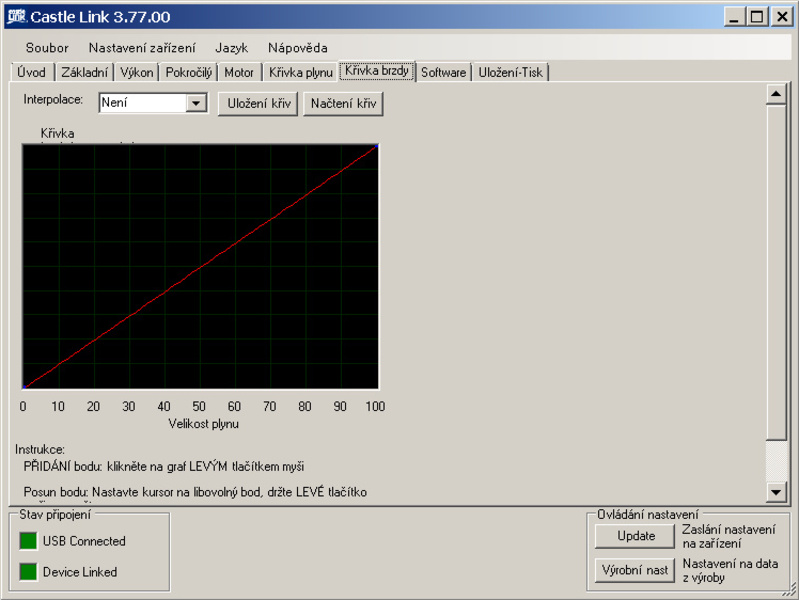This screenshot has width=799, height=600.
Task: Click the blue start point of the curve
Action: (24, 387)
